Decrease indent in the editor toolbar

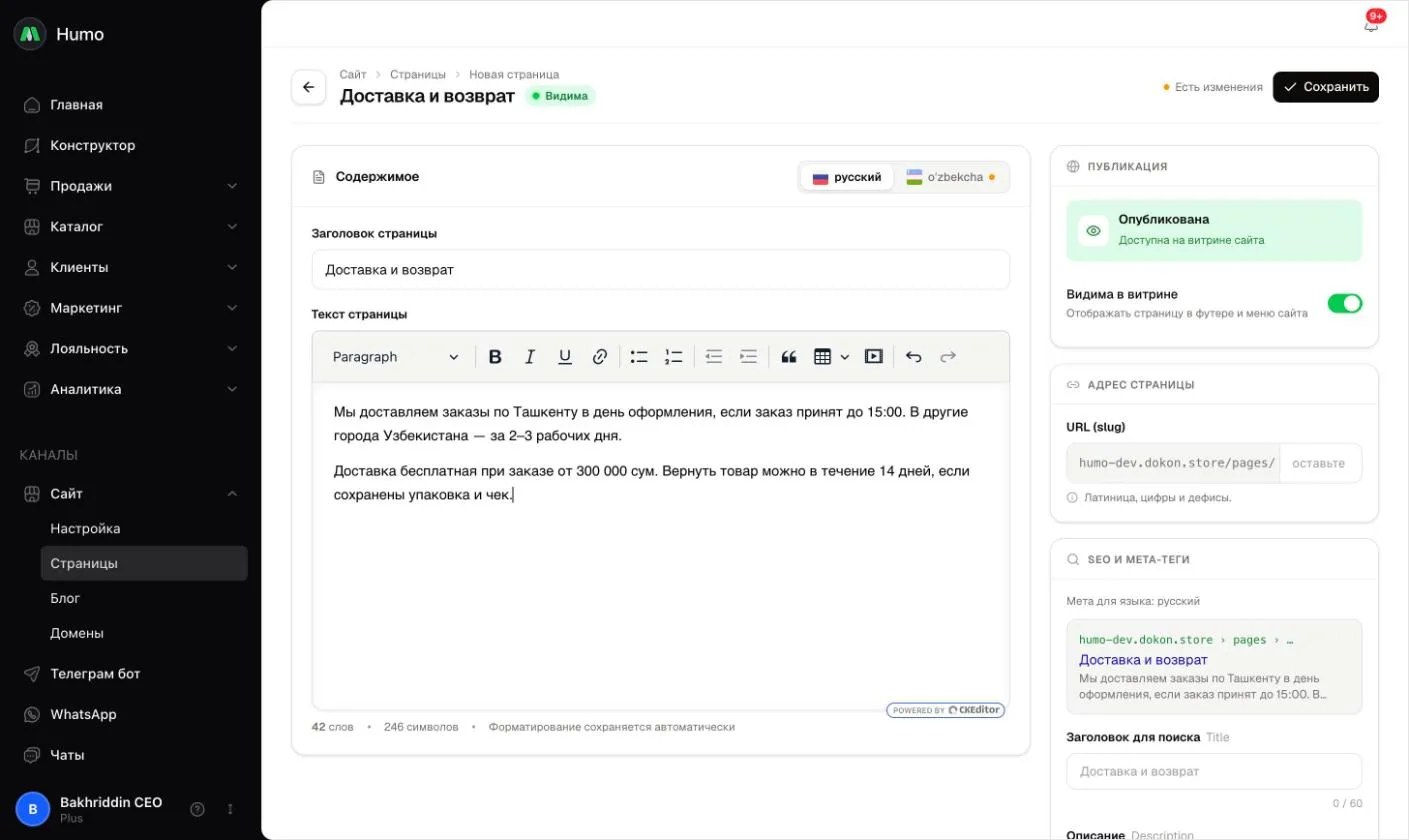[x=713, y=357]
